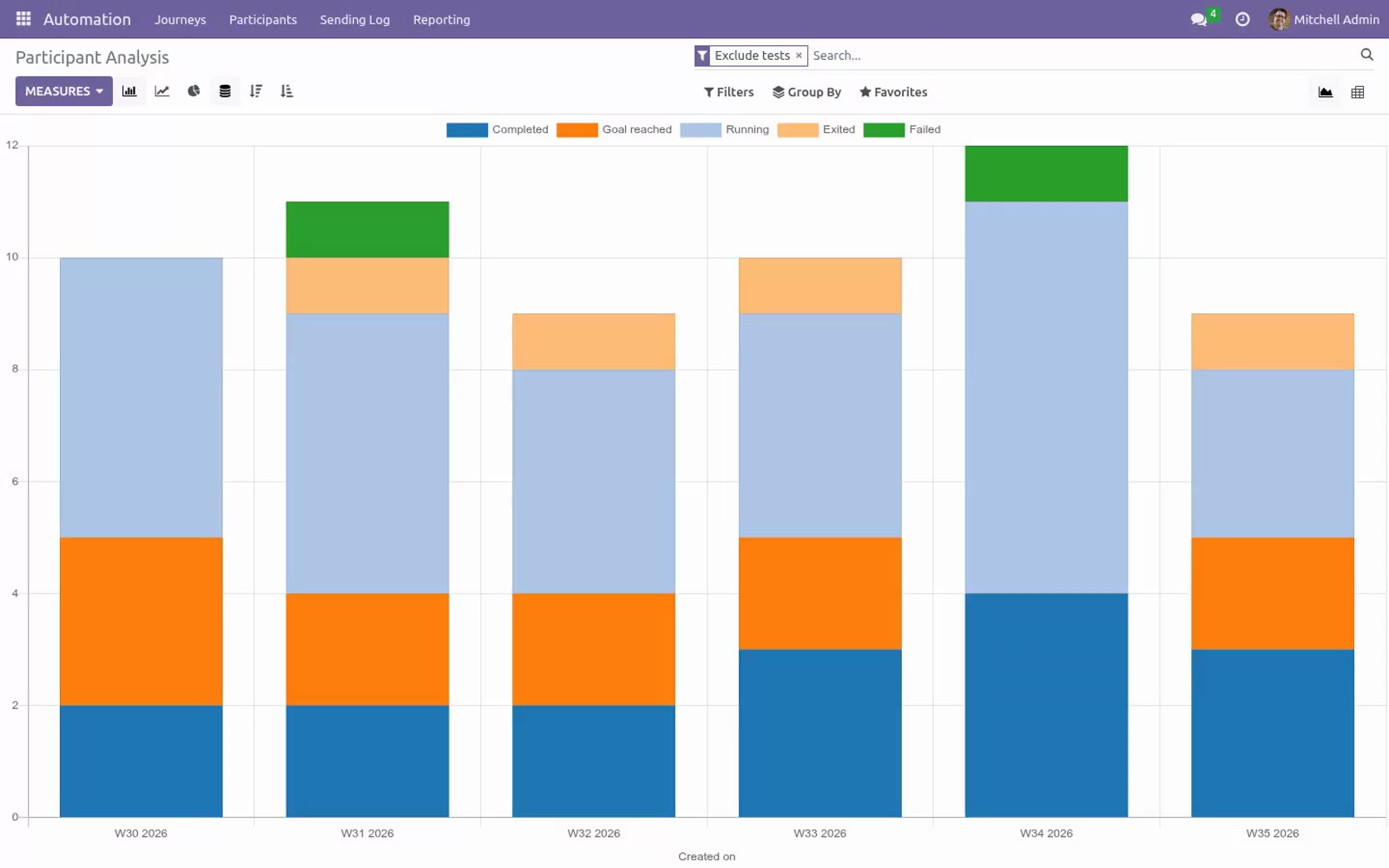Open the Group By dropdown

coord(806,92)
